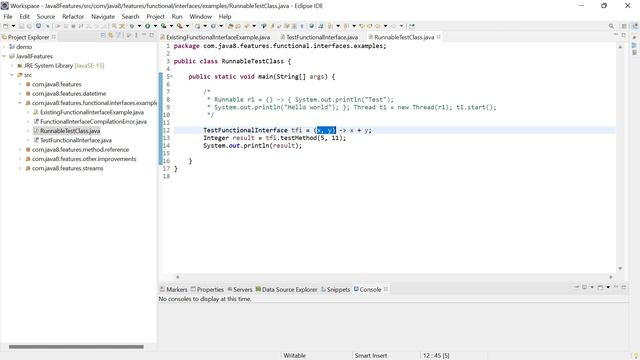Click the Coverage run icon
This screenshot has width=640, height=360.
point(163,26)
